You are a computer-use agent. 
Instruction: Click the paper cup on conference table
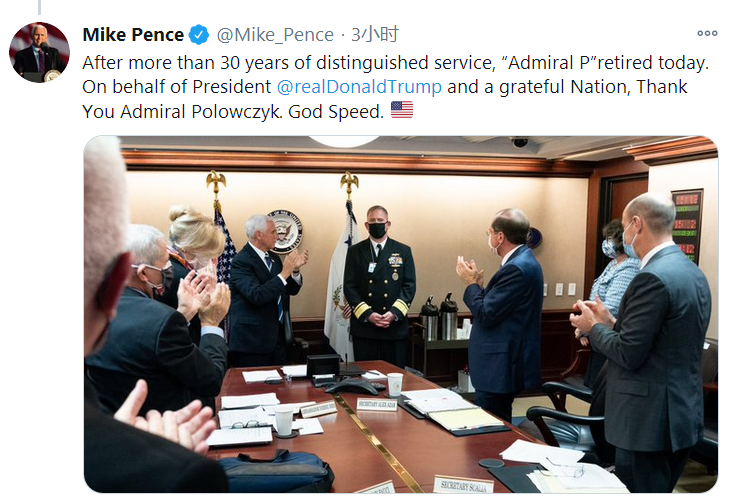[395, 384]
